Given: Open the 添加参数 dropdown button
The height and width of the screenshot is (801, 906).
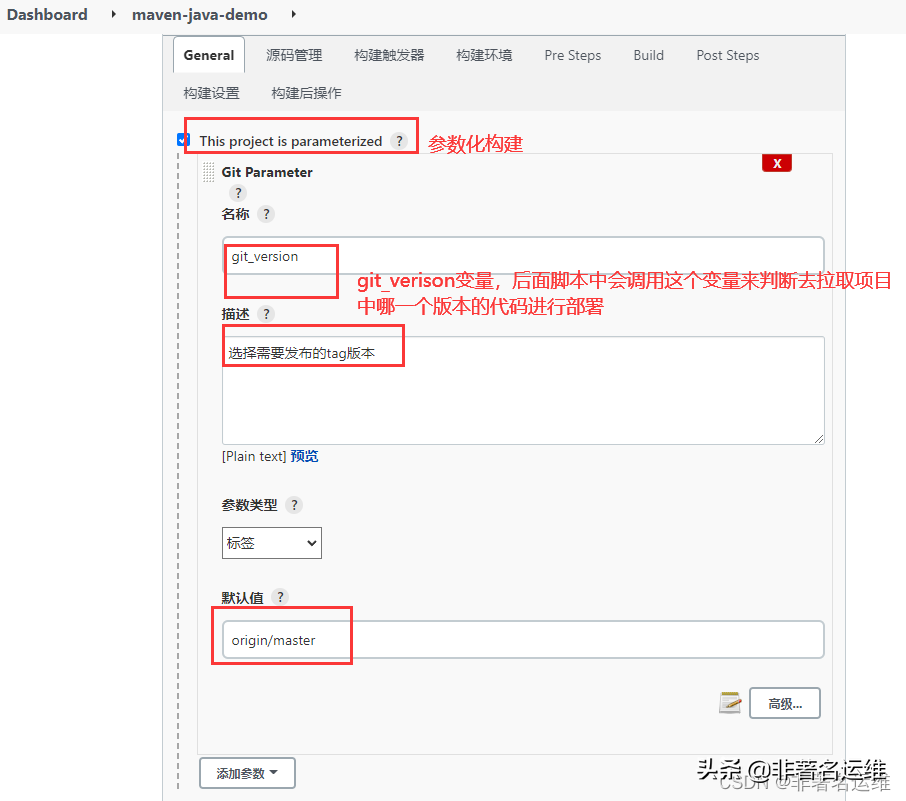Looking at the screenshot, I should tap(247, 773).
